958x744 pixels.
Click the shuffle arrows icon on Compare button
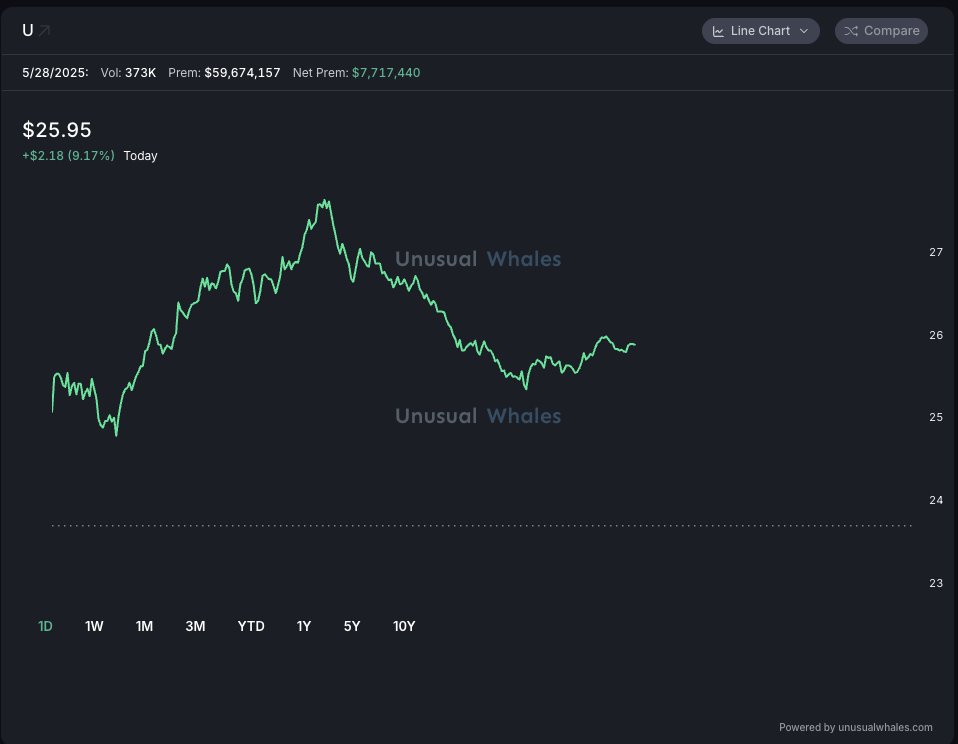coord(851,31)
